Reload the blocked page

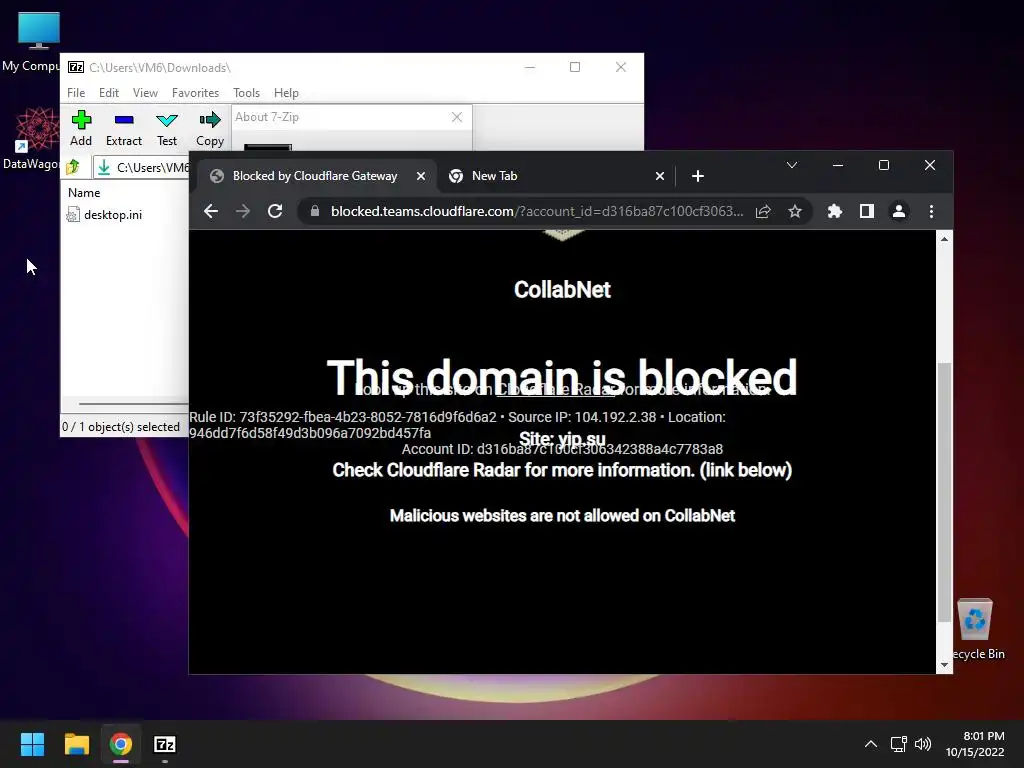tap(275, 211)
